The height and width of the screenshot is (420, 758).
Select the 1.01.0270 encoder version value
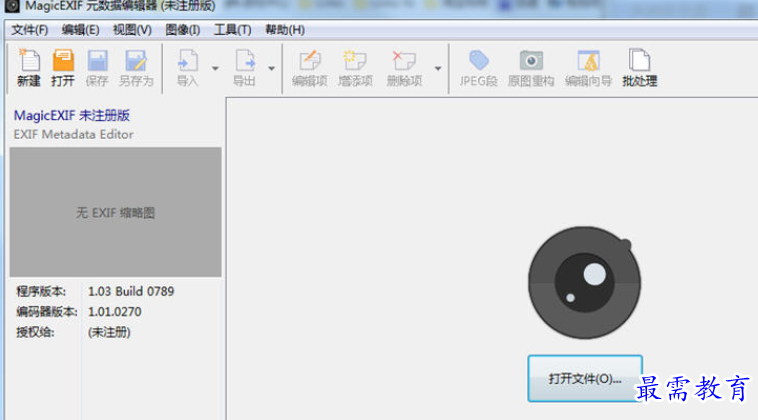coord(115,312)
